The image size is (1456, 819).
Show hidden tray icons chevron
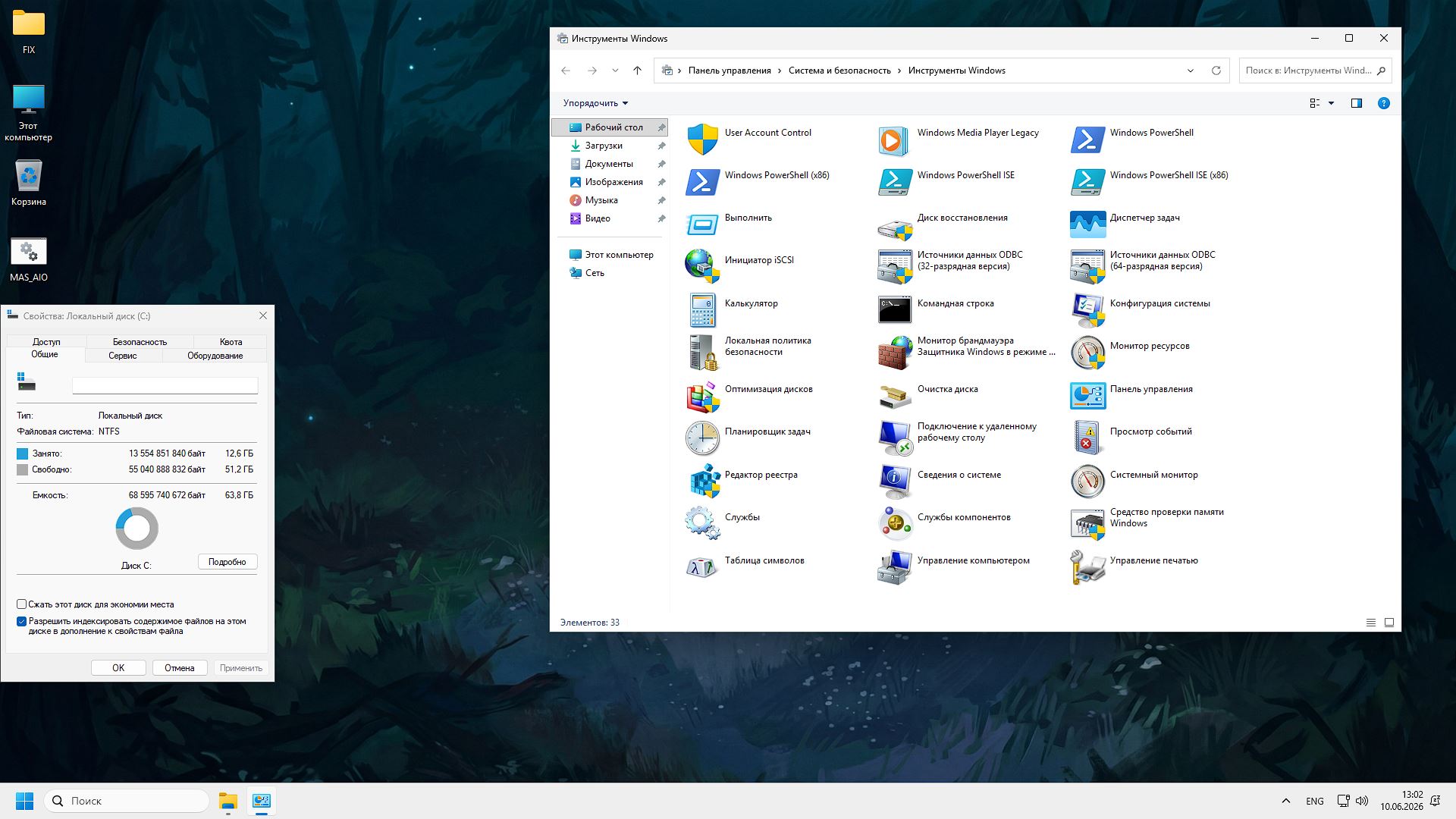tap(1285, 801)
